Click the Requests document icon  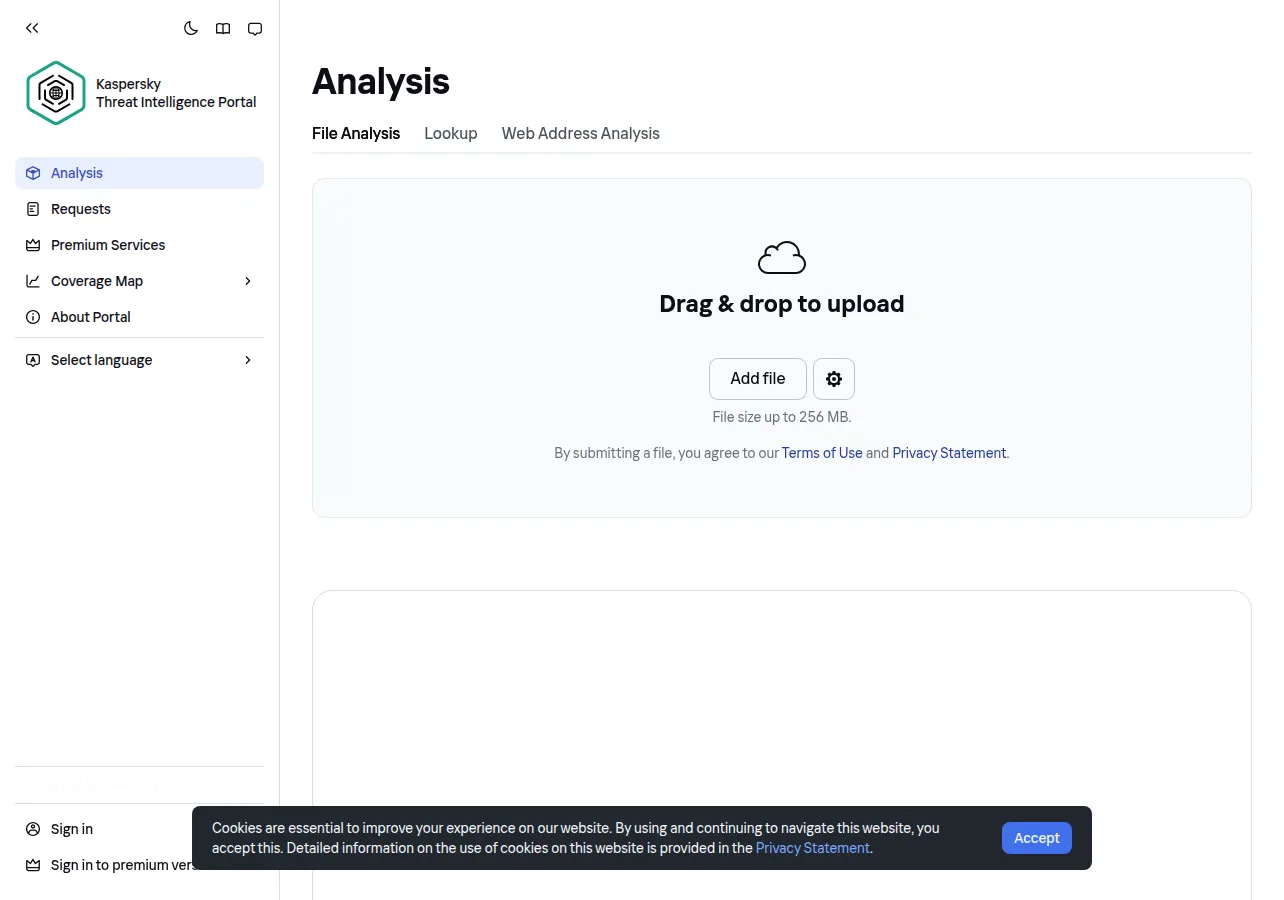[33, 209]
